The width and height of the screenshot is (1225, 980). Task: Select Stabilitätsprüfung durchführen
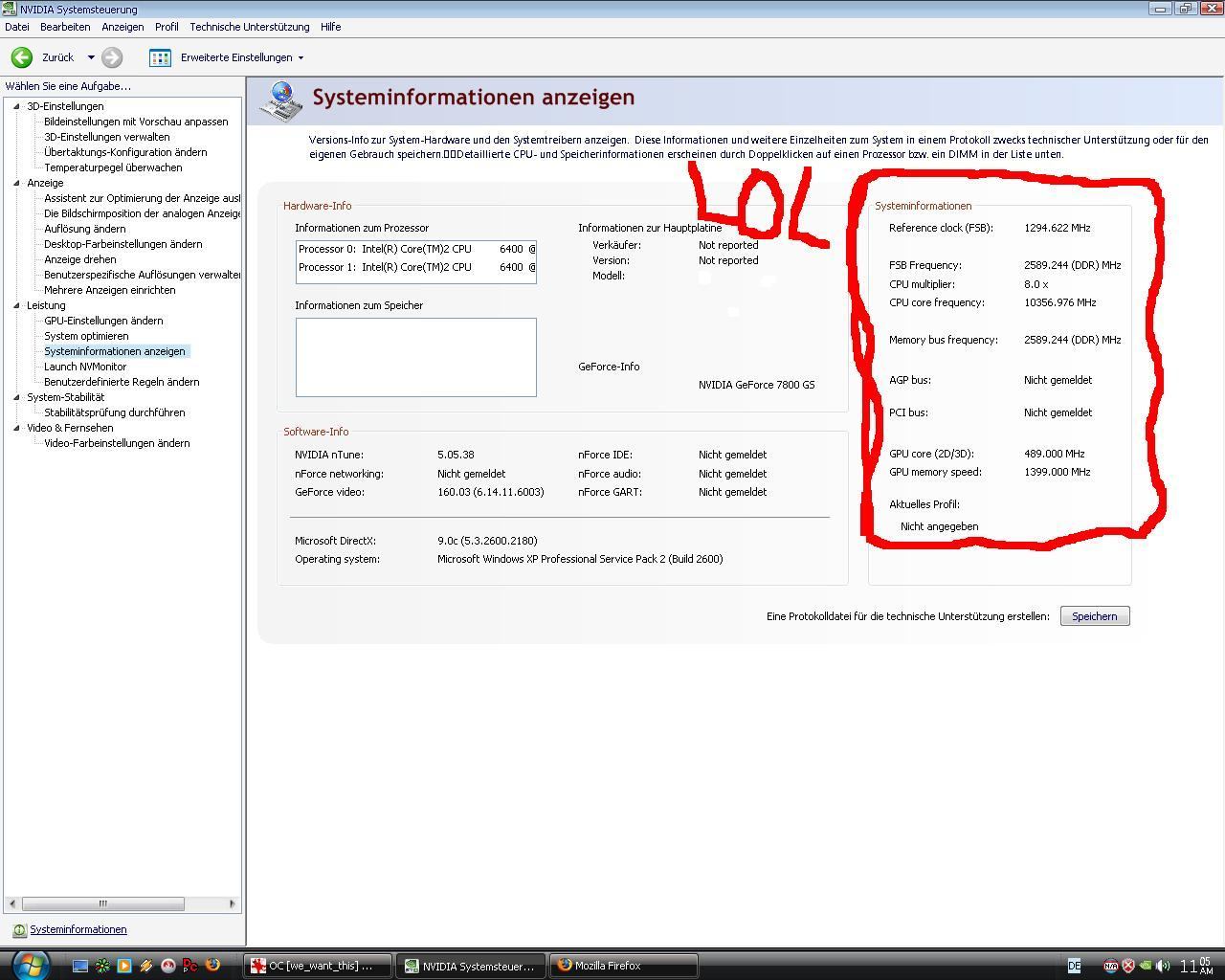pyautogui.click(x=115, y=412)
